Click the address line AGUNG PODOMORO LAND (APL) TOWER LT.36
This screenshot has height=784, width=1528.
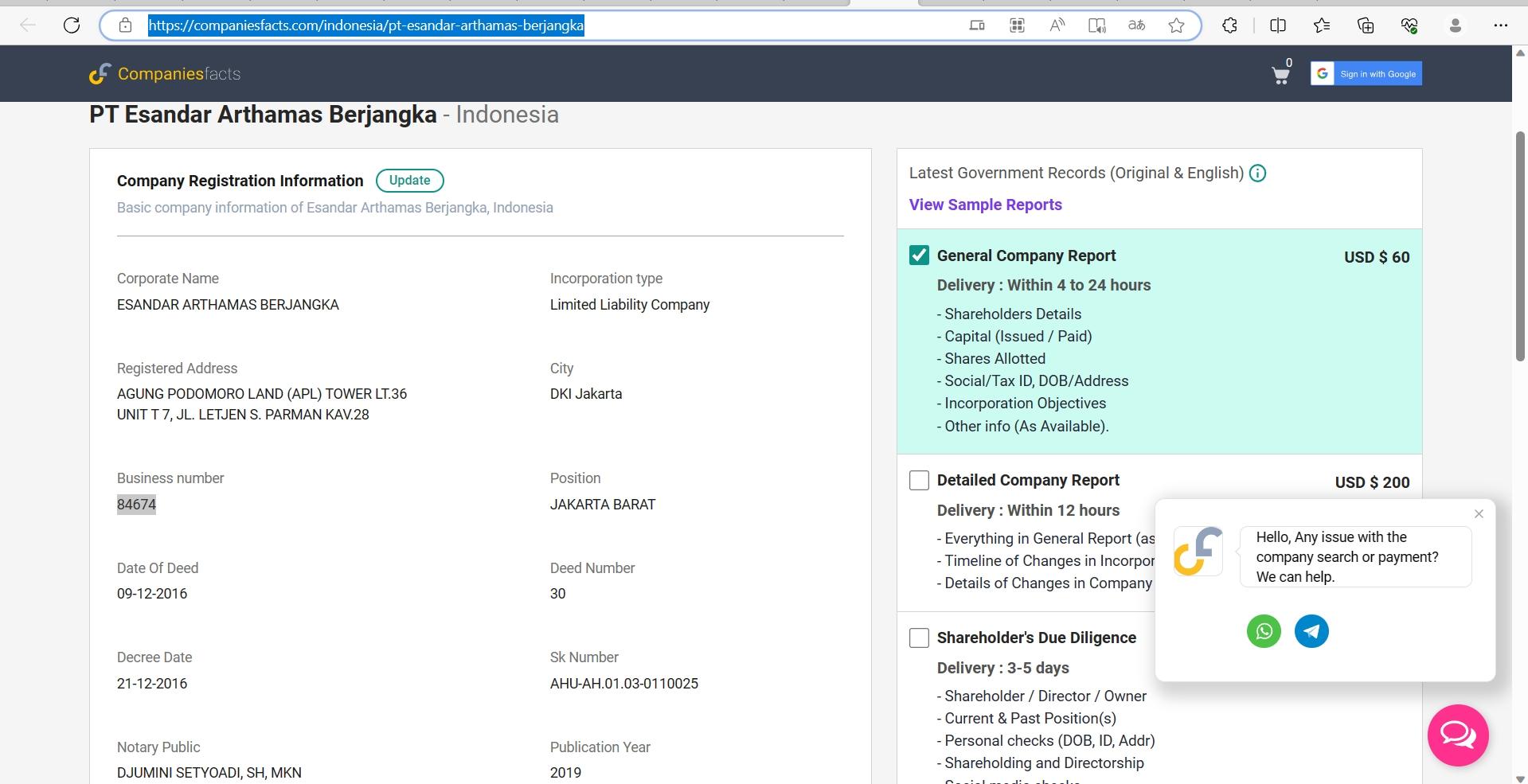tap(262, 394)
